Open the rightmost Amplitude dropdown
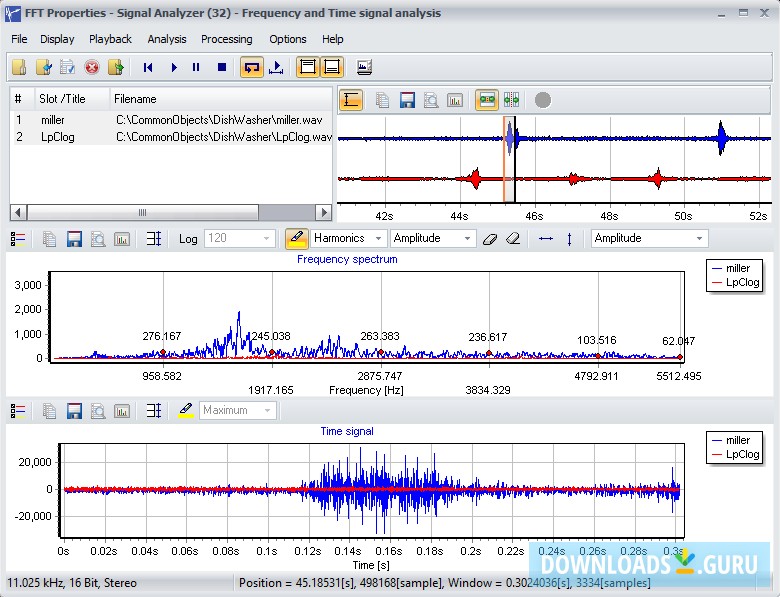Viewport: 780px width, 597px height. (x=649, y=238)
